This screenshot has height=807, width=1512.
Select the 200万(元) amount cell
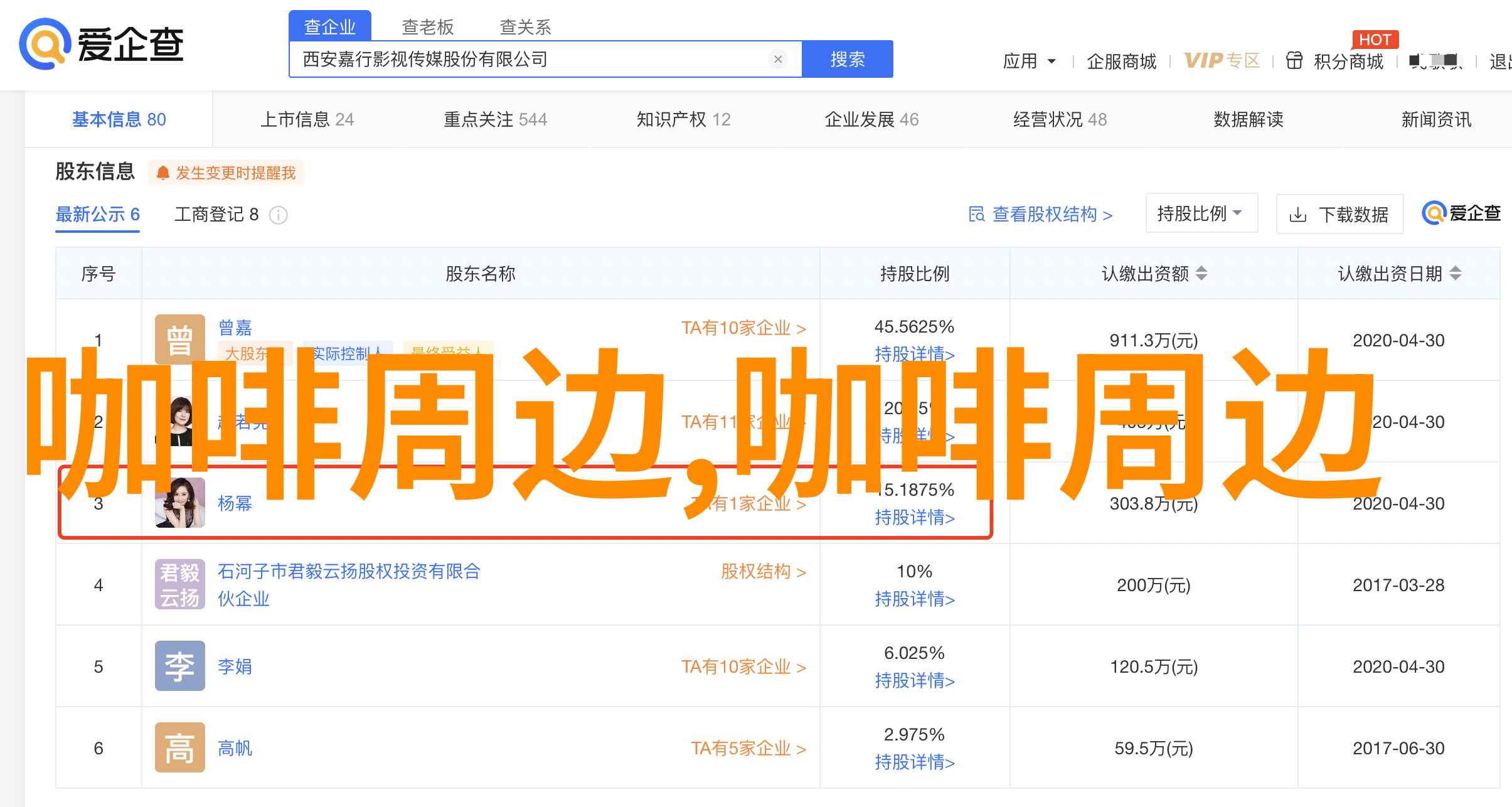[x=1154, y=585]
